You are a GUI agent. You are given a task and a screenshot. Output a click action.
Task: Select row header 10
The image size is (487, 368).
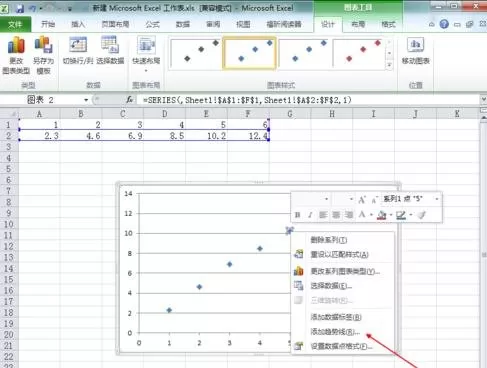point(9,224)
